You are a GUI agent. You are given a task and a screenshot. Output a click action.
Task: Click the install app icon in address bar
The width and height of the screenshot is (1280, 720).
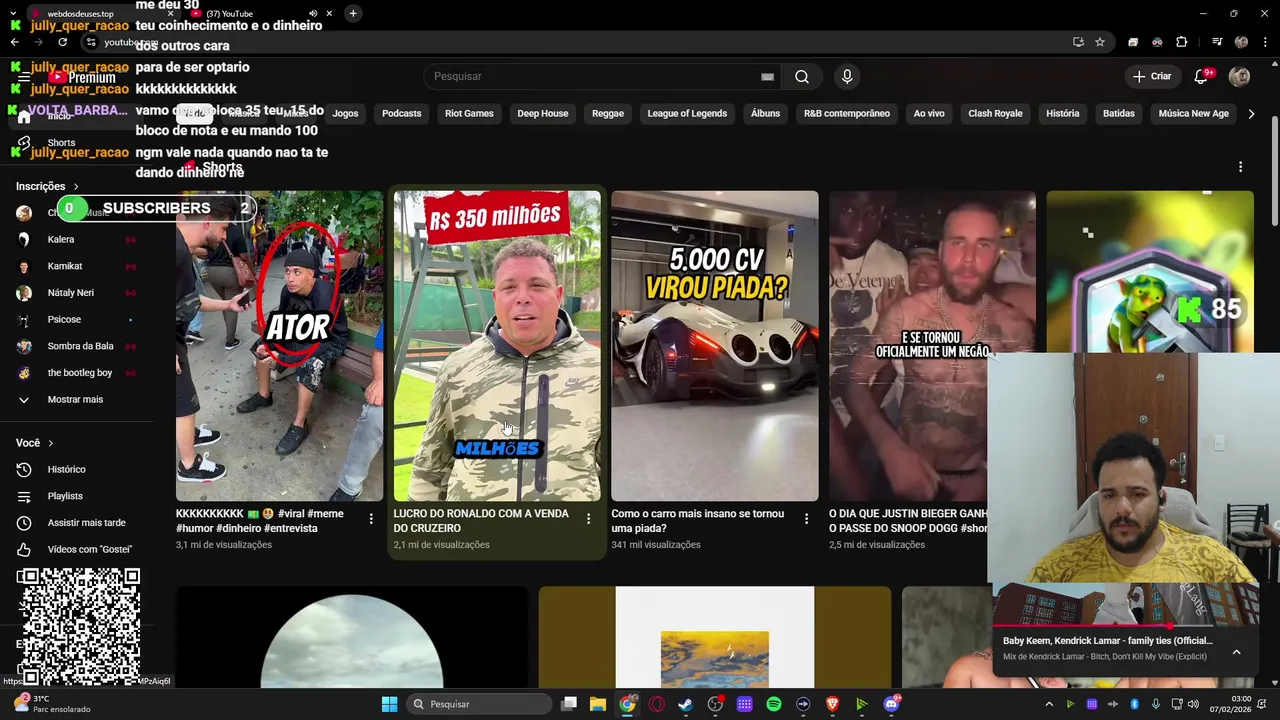1078,42
